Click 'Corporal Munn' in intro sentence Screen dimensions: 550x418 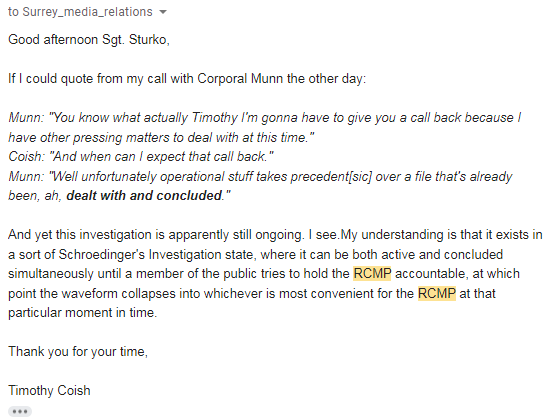click(x=240, y=79)
